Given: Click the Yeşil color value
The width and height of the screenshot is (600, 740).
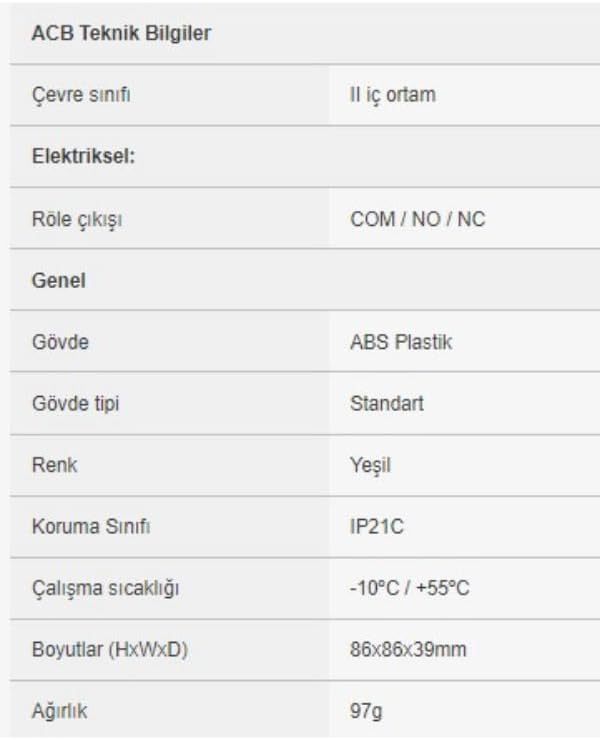Looking at the screenshot, I should coord(371,465).
